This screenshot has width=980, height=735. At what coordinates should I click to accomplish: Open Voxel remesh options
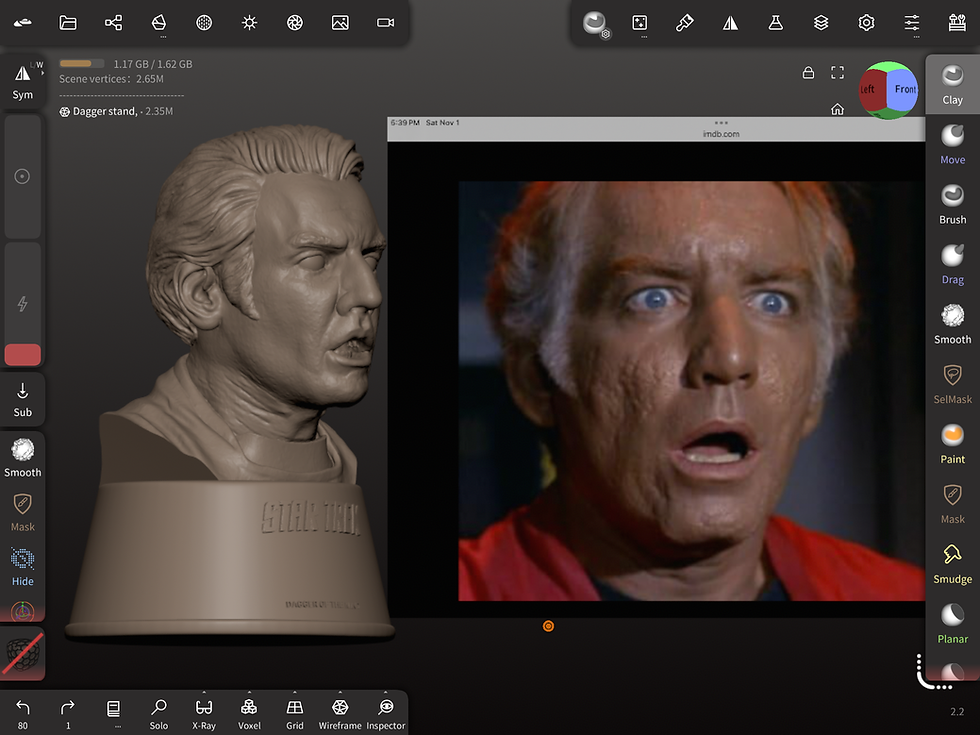[249, 713]
